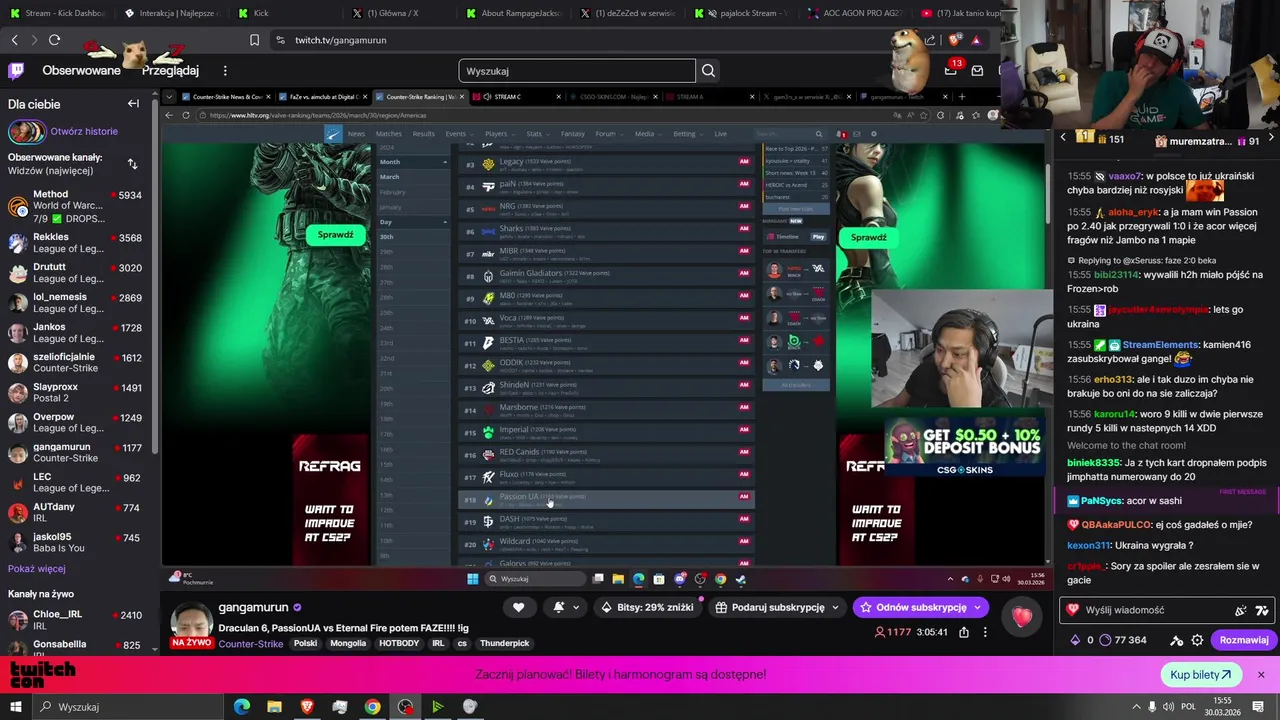This screenshot has width=1280, height=720.
Task: Click the Twitch logo home icon
Action: click(x=16, y=70)
